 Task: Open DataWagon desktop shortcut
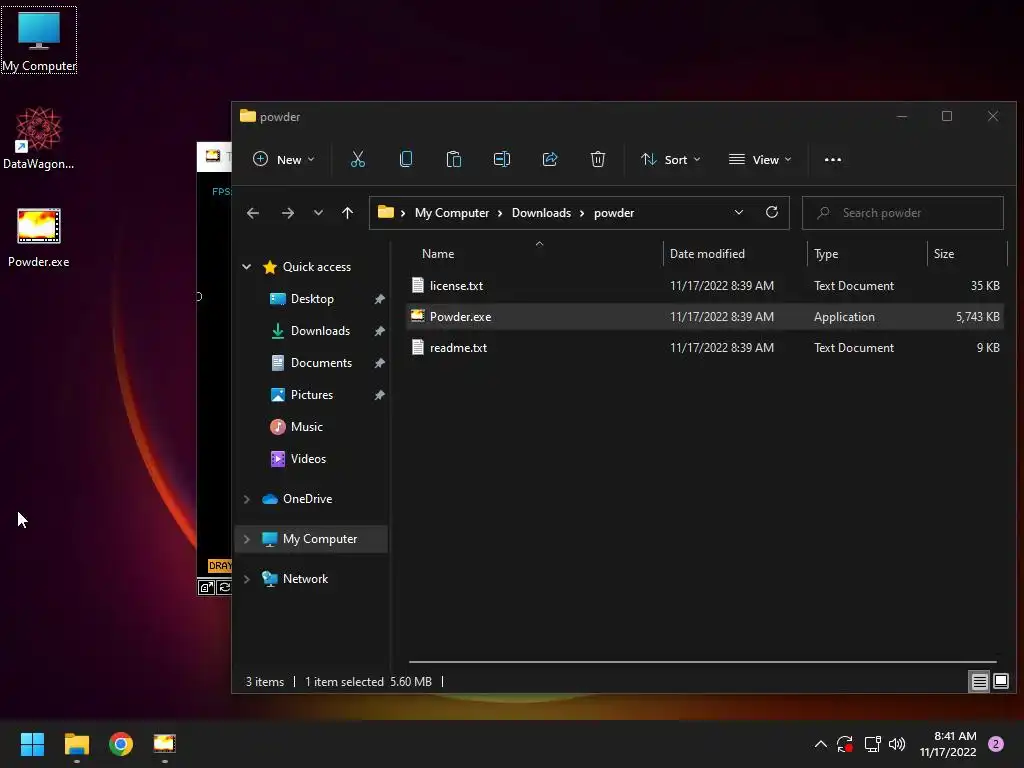(x=39, y=138)
